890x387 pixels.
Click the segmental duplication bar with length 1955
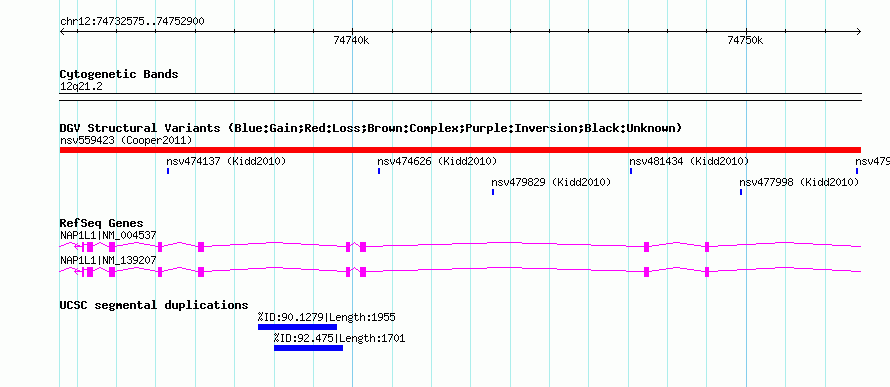(x=297, y=327)
